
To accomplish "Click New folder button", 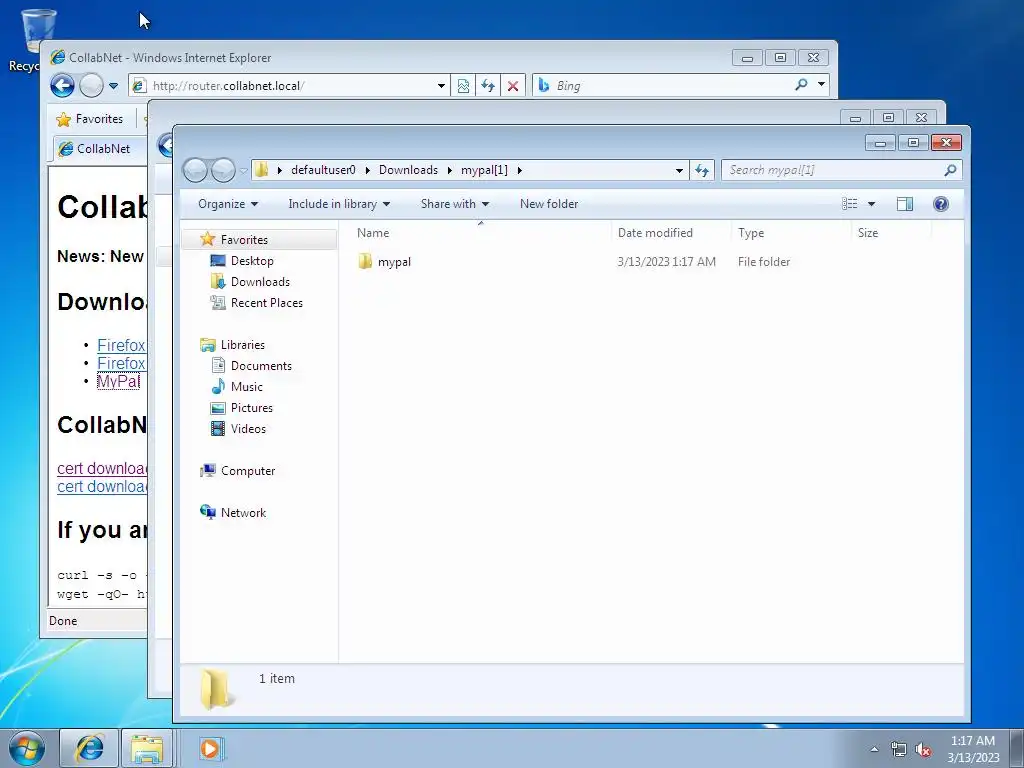I will point(549,204).
